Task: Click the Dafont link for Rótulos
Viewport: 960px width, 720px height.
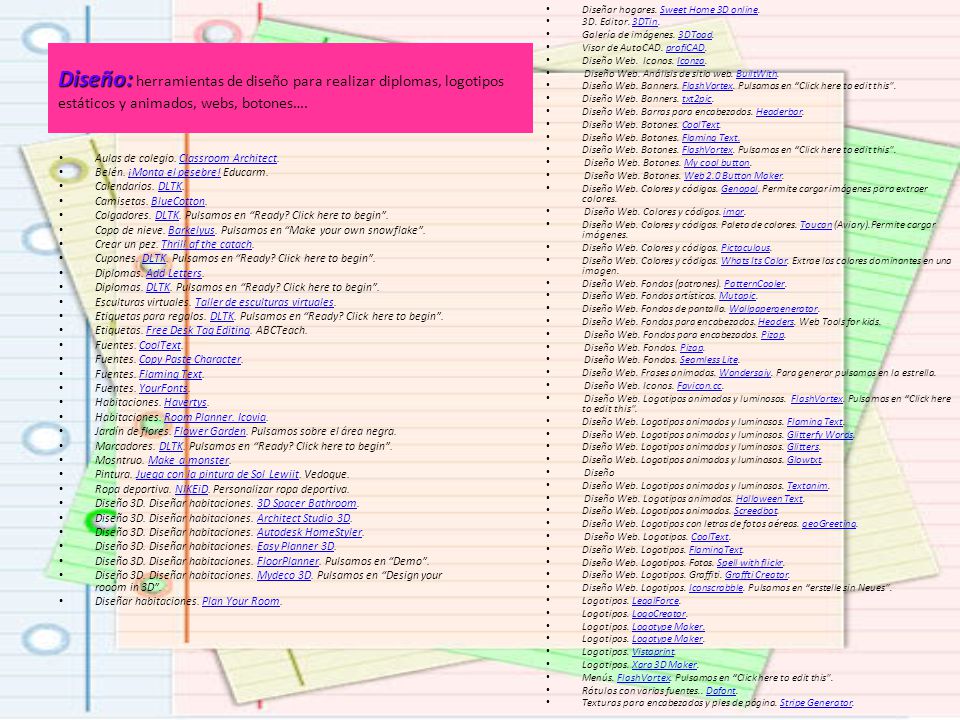Action: (721, 691)
